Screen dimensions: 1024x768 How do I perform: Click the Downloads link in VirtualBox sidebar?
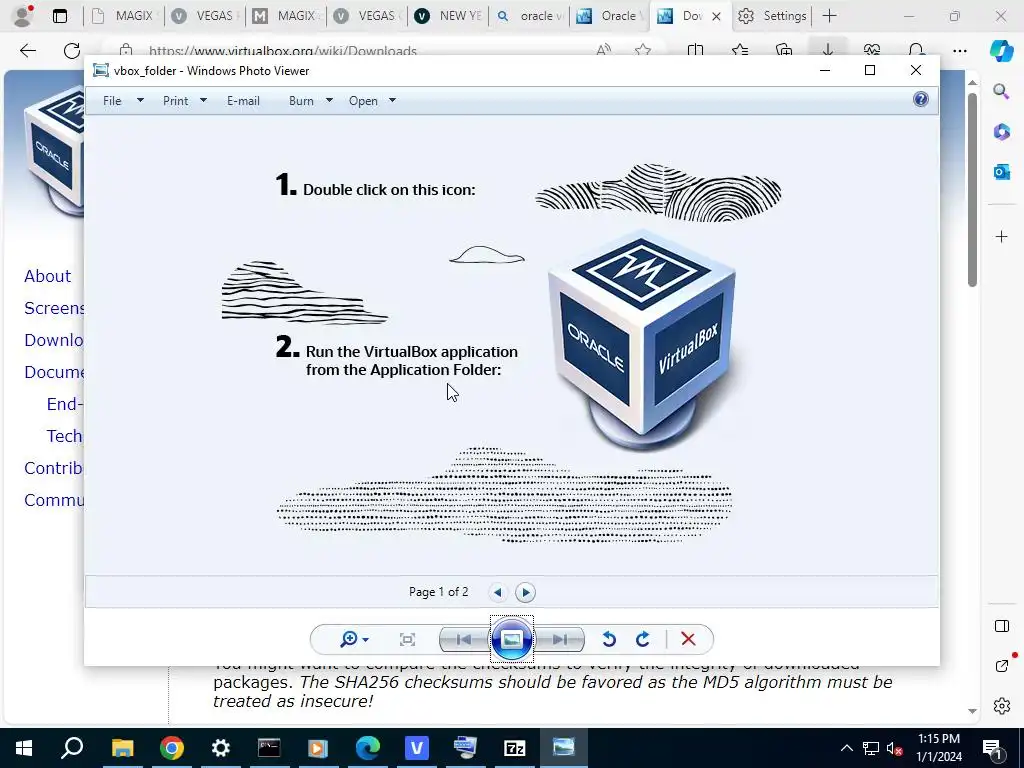click(x=54, y=340)
